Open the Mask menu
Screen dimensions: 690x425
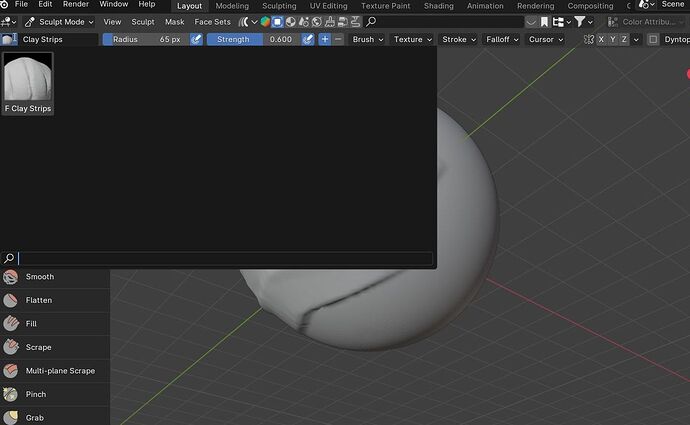point(174,22)
